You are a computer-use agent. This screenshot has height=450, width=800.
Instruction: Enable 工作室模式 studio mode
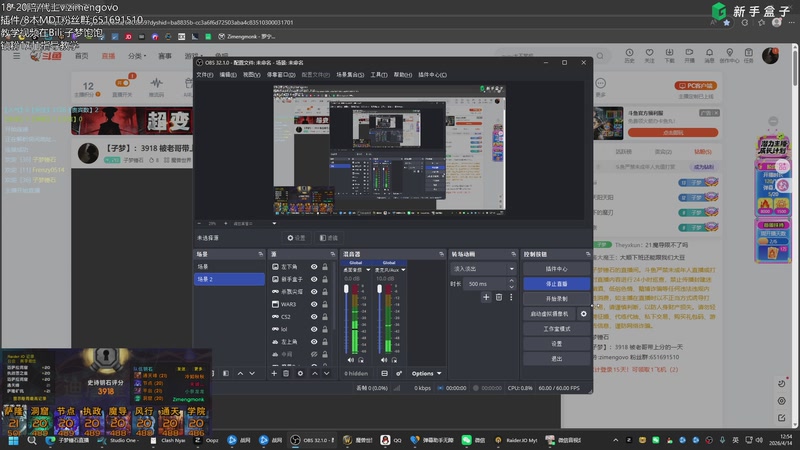(x=556, y=329)
